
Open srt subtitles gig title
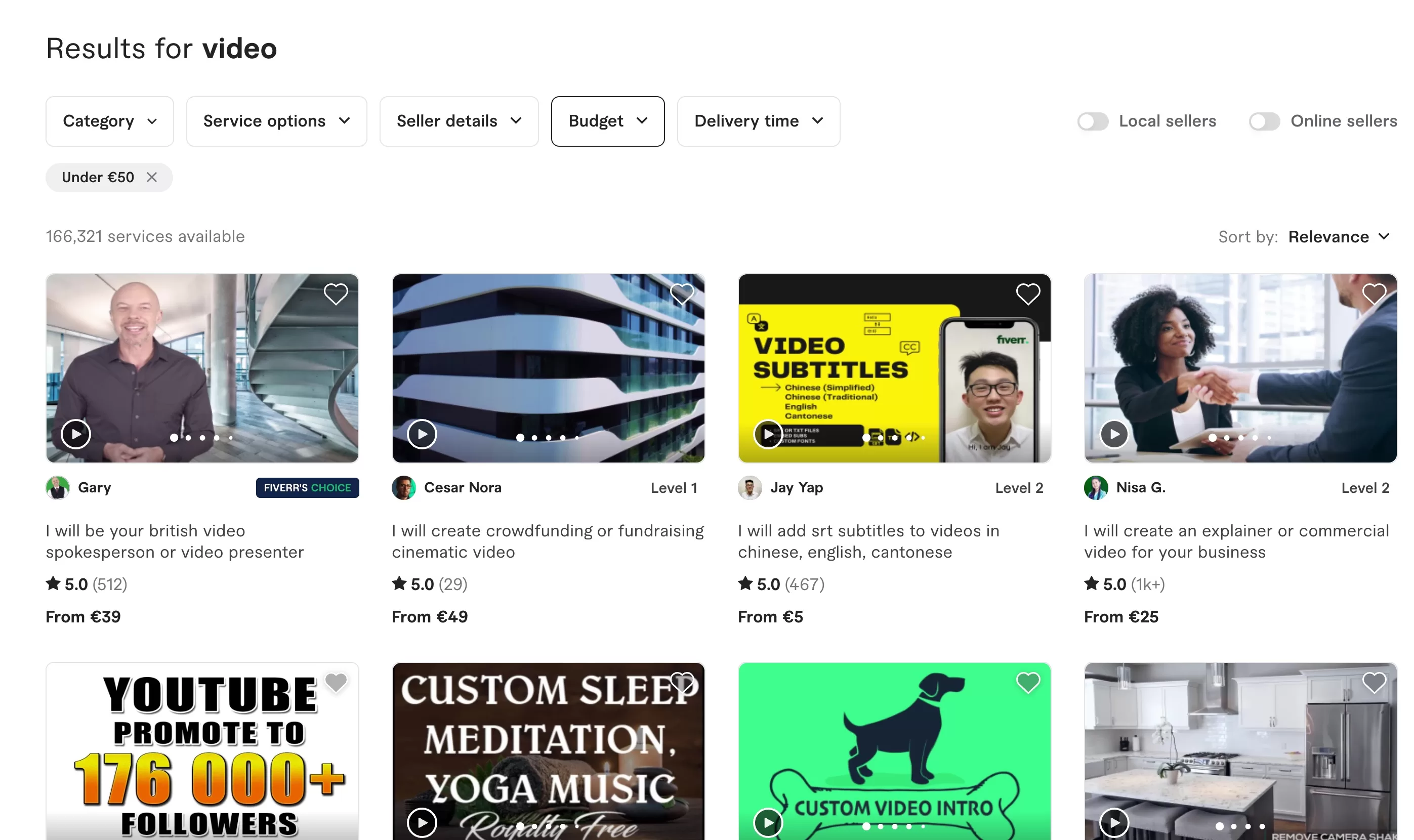click(868, 541)
